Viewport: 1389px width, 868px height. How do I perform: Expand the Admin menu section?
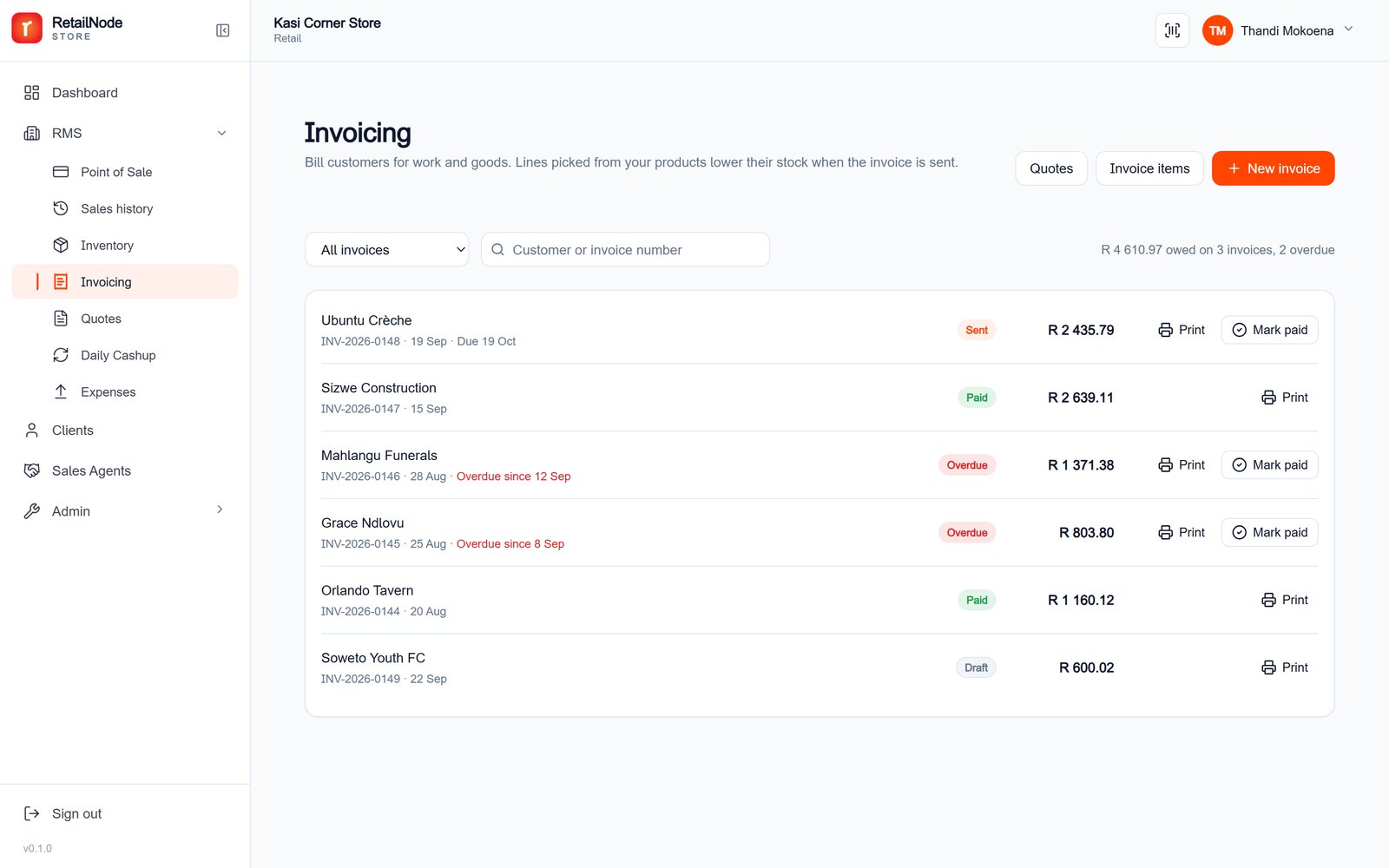click(x=125, y=511)
